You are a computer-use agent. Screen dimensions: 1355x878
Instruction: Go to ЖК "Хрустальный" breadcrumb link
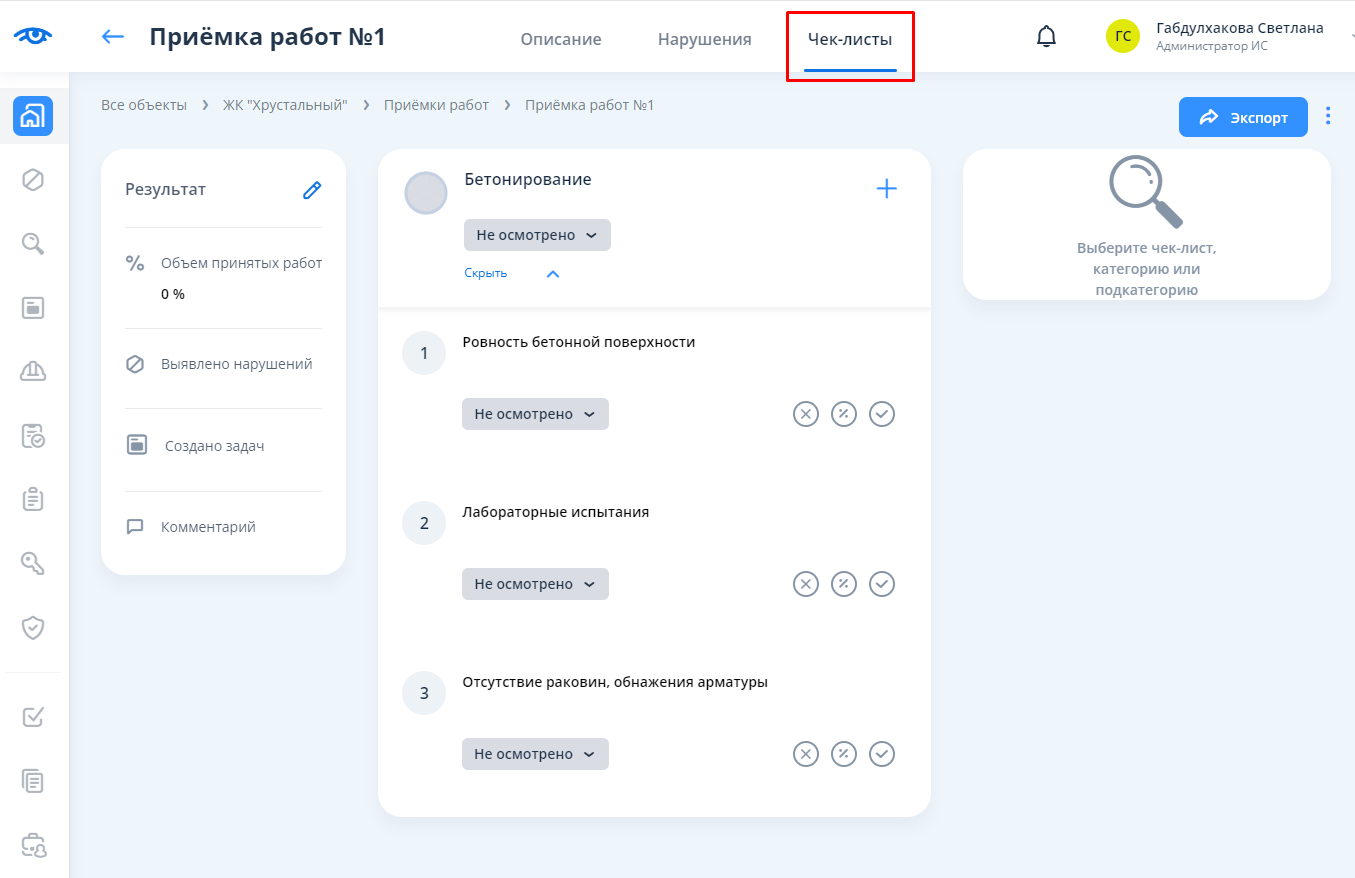tap(285, 105)
